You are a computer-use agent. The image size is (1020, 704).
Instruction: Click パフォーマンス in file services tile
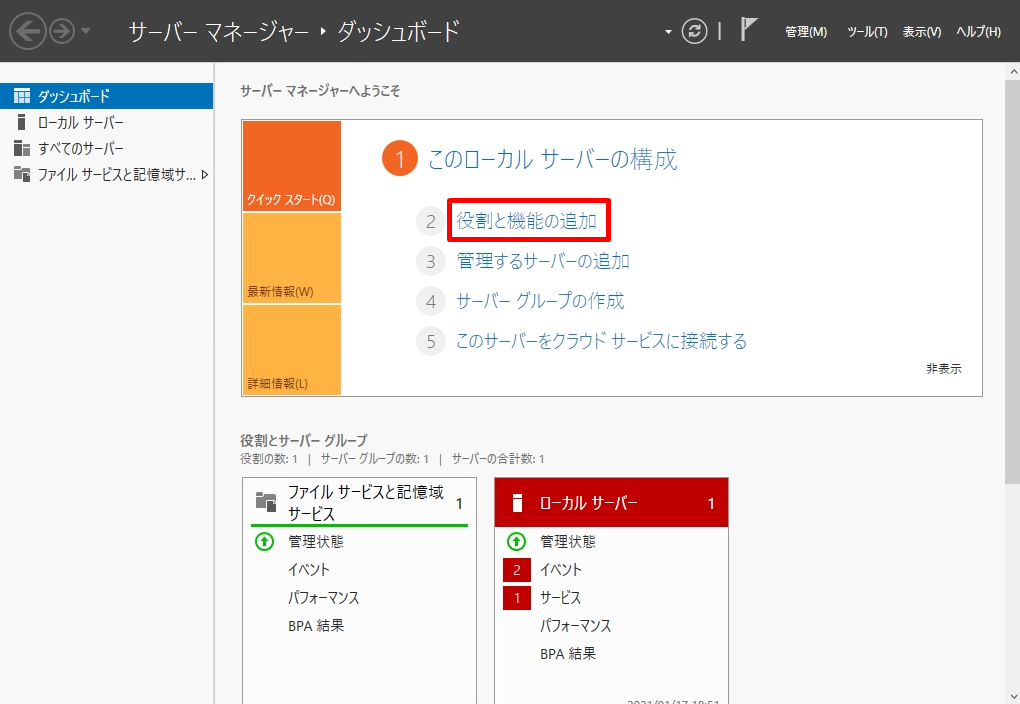click(x=323, y=597)
